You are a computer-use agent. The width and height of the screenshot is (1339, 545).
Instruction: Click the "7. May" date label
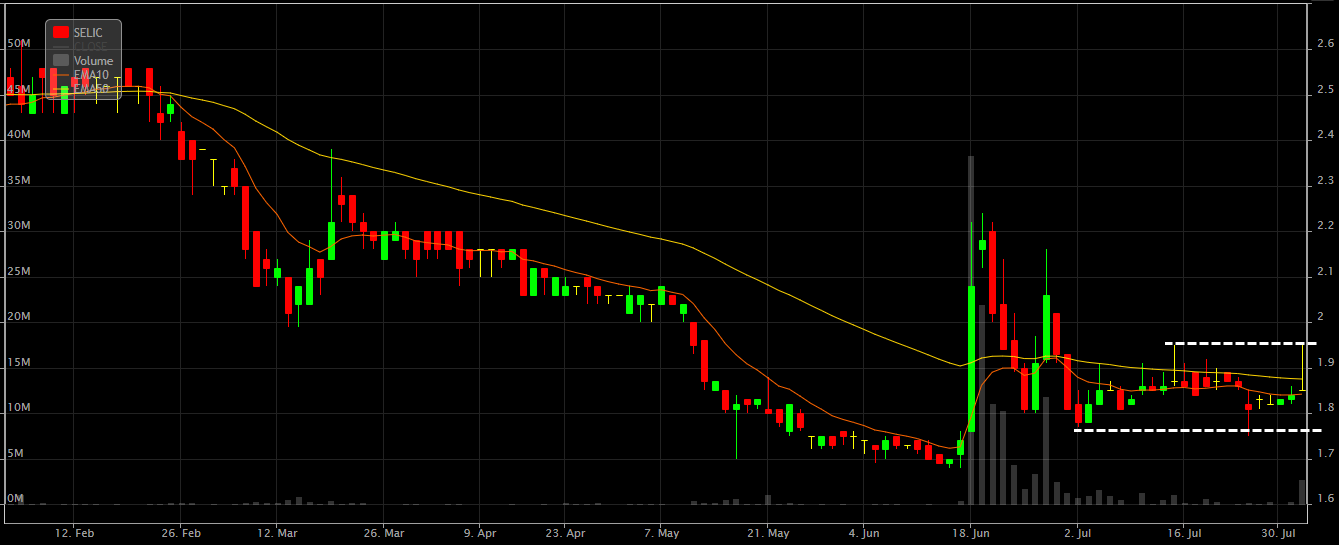[x=662, y=533]
